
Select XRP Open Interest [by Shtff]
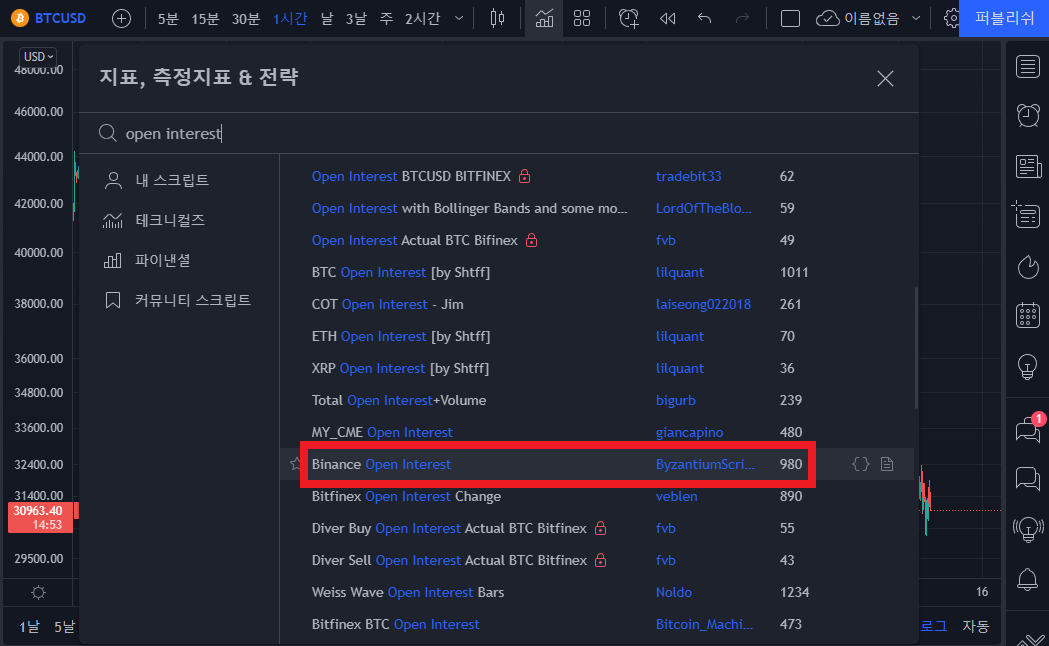coord(399,368)
